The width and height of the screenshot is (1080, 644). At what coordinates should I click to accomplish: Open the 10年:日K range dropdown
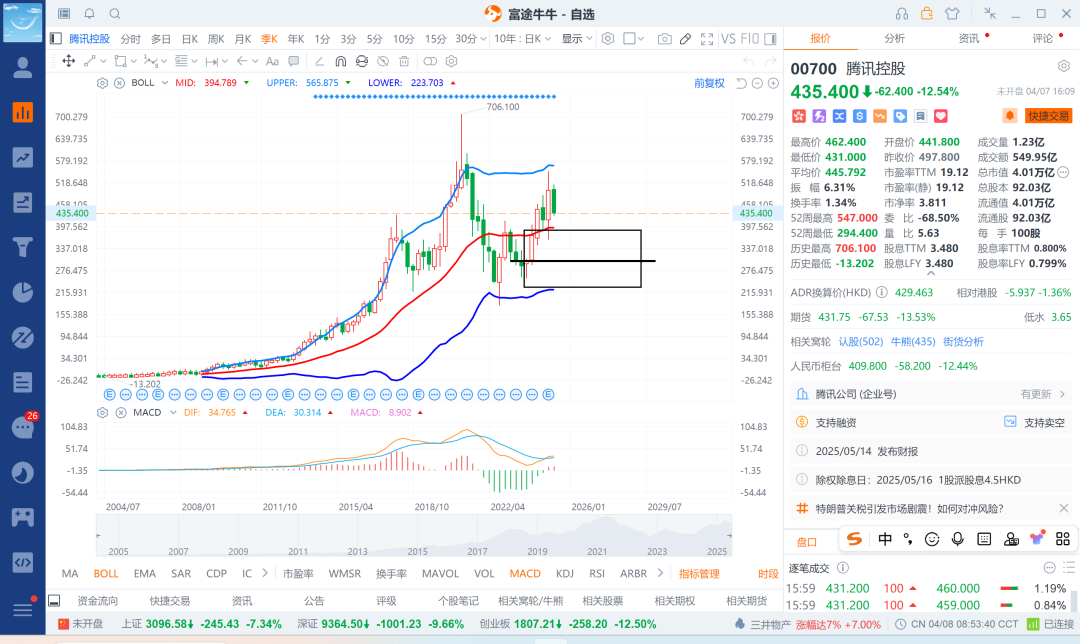(x=522, y=39)
